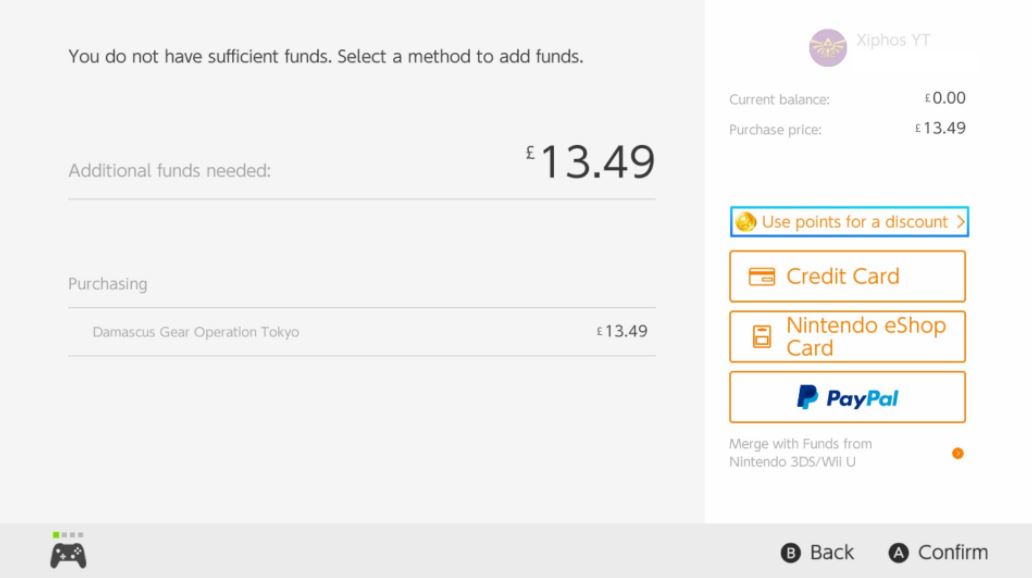Click the controller icon in bottom bar
Image resolution: width=1032 pixels, height=578 pixels.
pyautogui.click(x=68, y=555)
